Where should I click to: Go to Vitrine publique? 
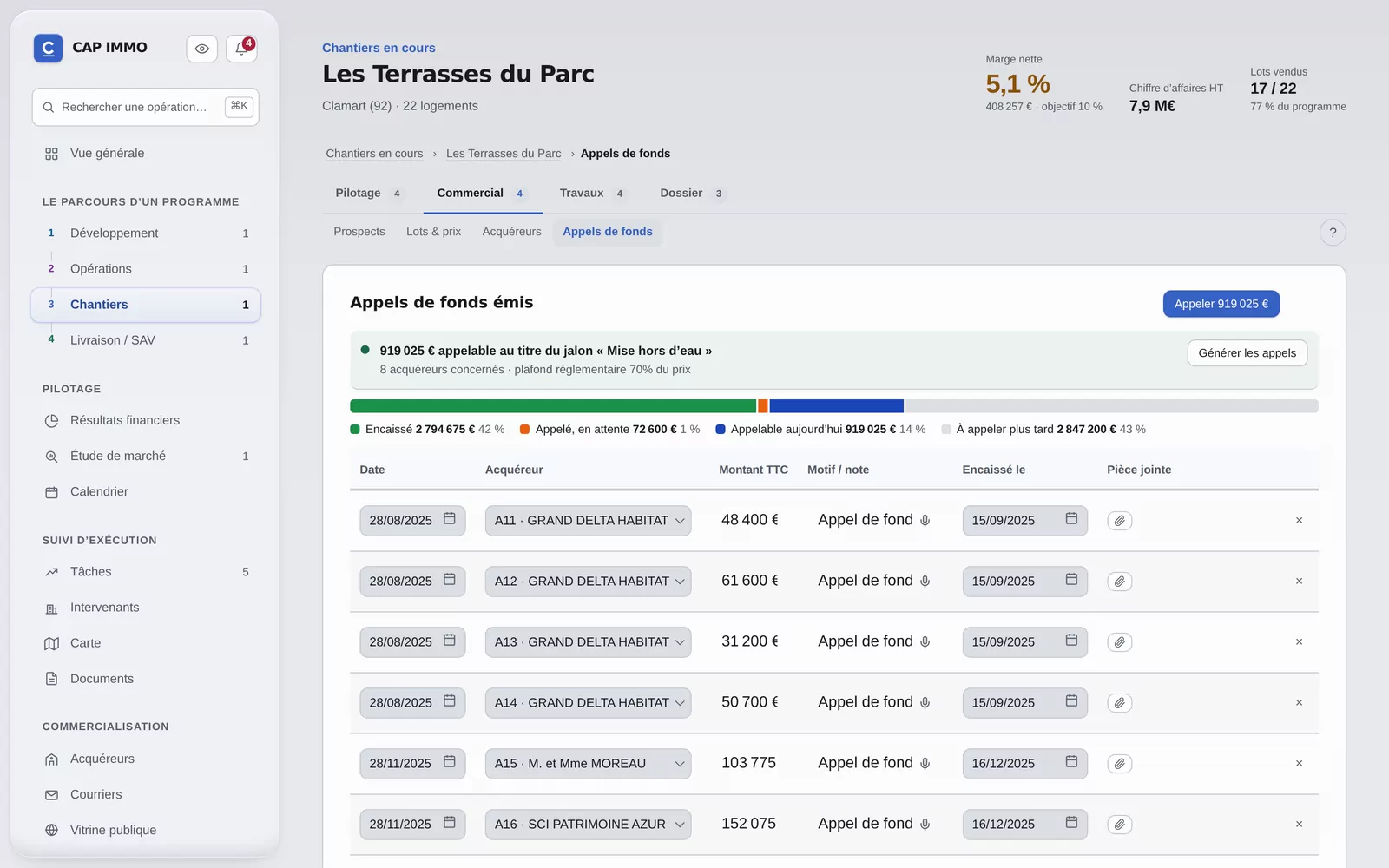pos(145,830)
